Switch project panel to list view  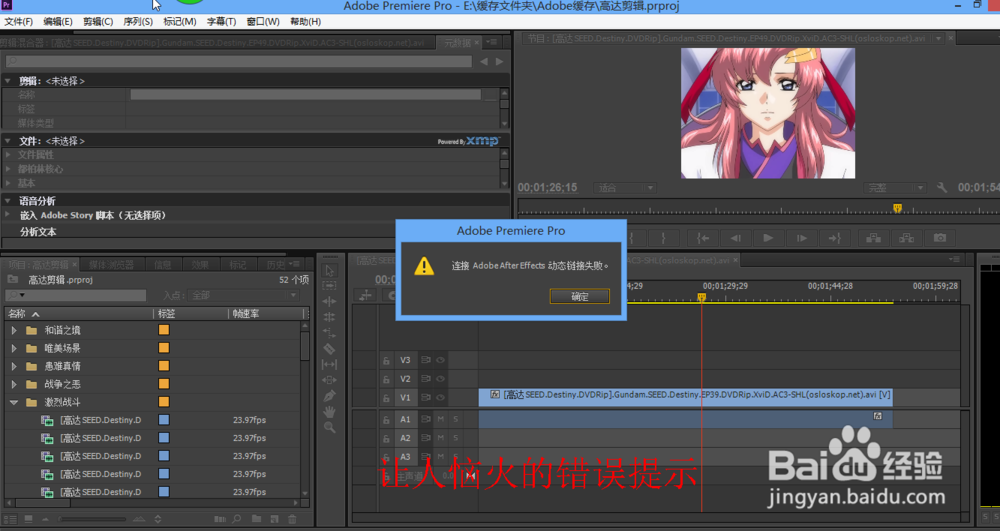click(10, 519)
